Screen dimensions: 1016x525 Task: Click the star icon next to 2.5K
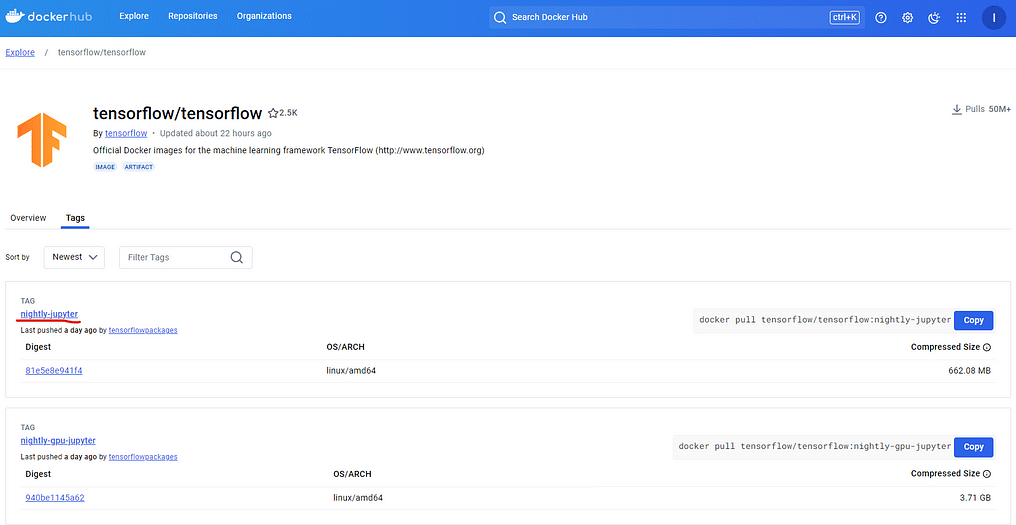coord(273,113)
